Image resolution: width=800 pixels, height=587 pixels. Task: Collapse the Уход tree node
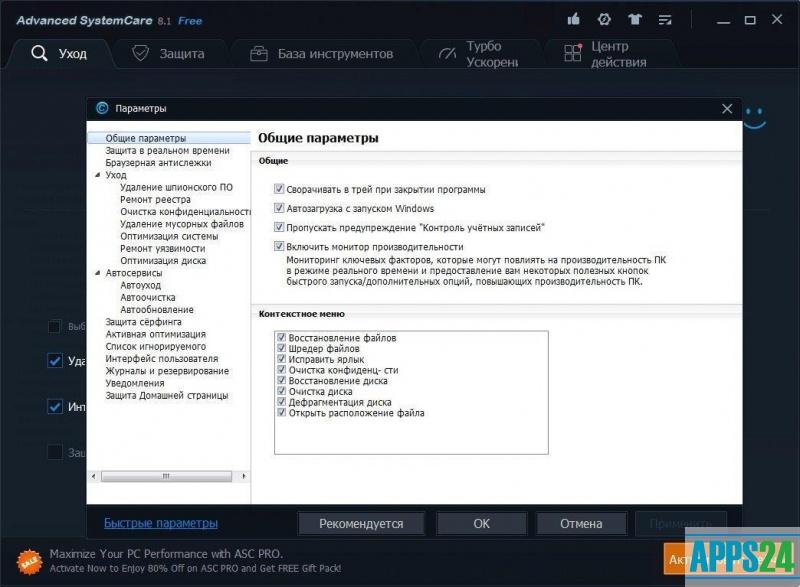97,175
